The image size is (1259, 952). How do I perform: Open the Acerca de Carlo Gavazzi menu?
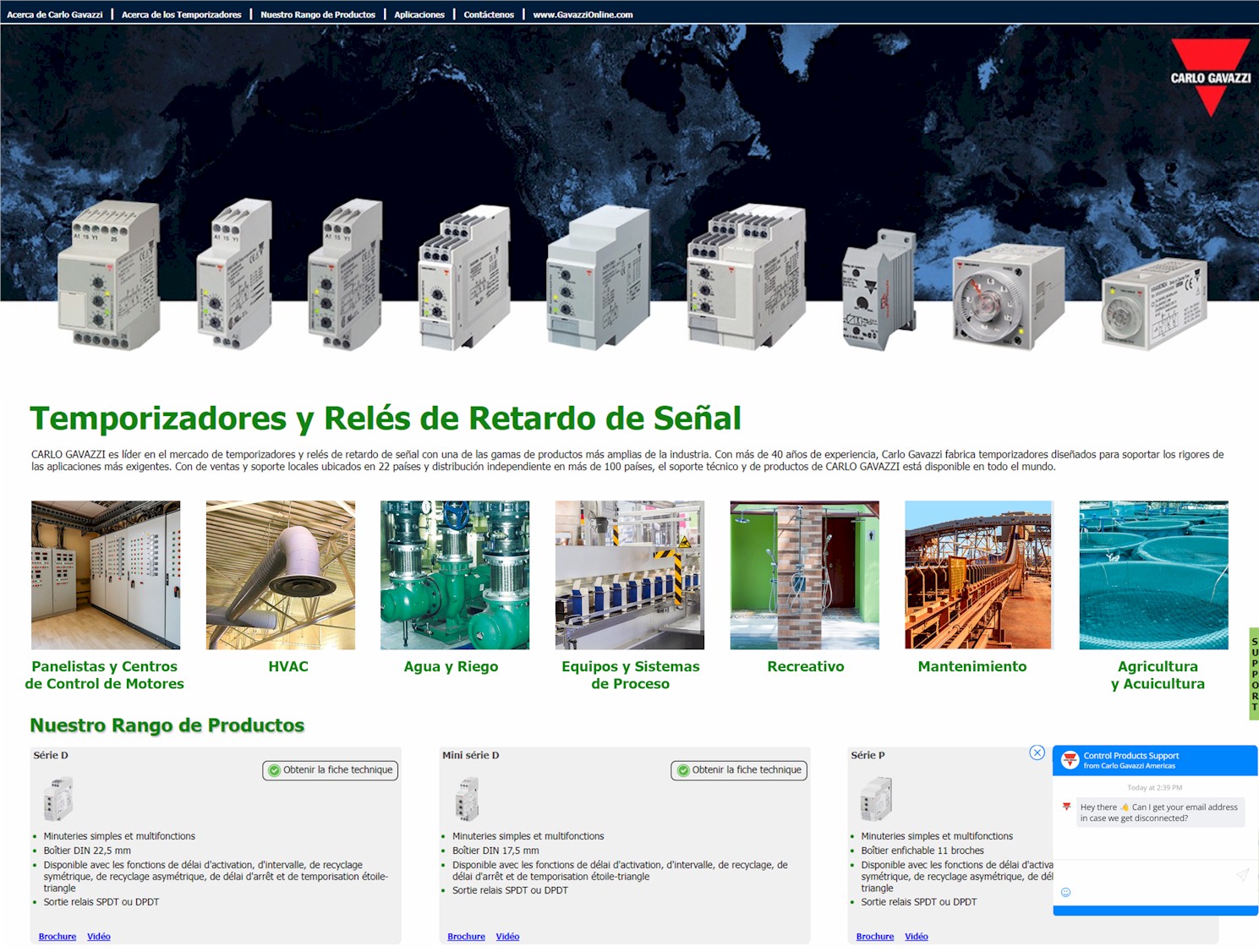coord(55,14)
